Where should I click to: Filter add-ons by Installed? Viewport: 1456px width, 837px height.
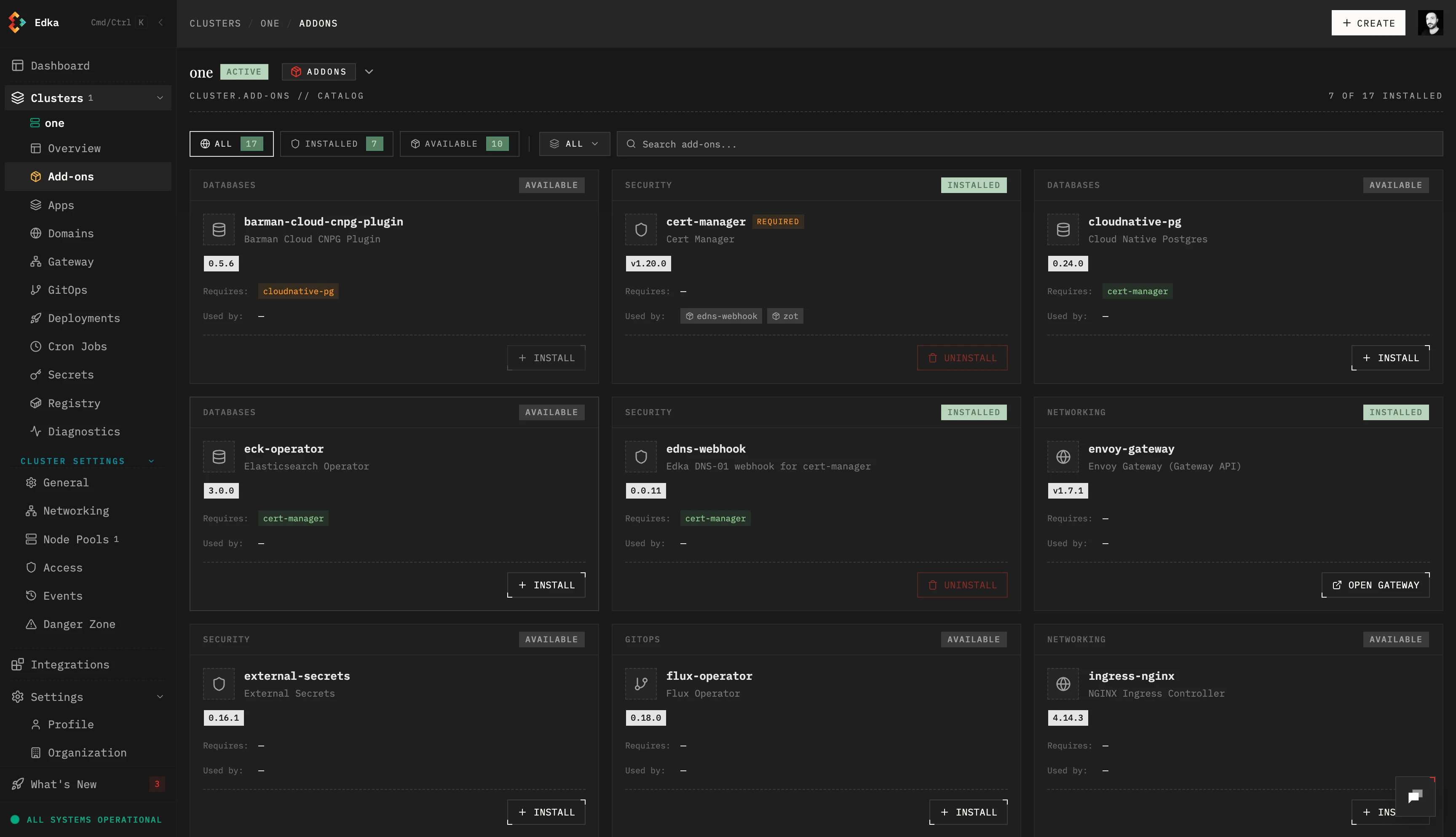click(x=336, y=144)
